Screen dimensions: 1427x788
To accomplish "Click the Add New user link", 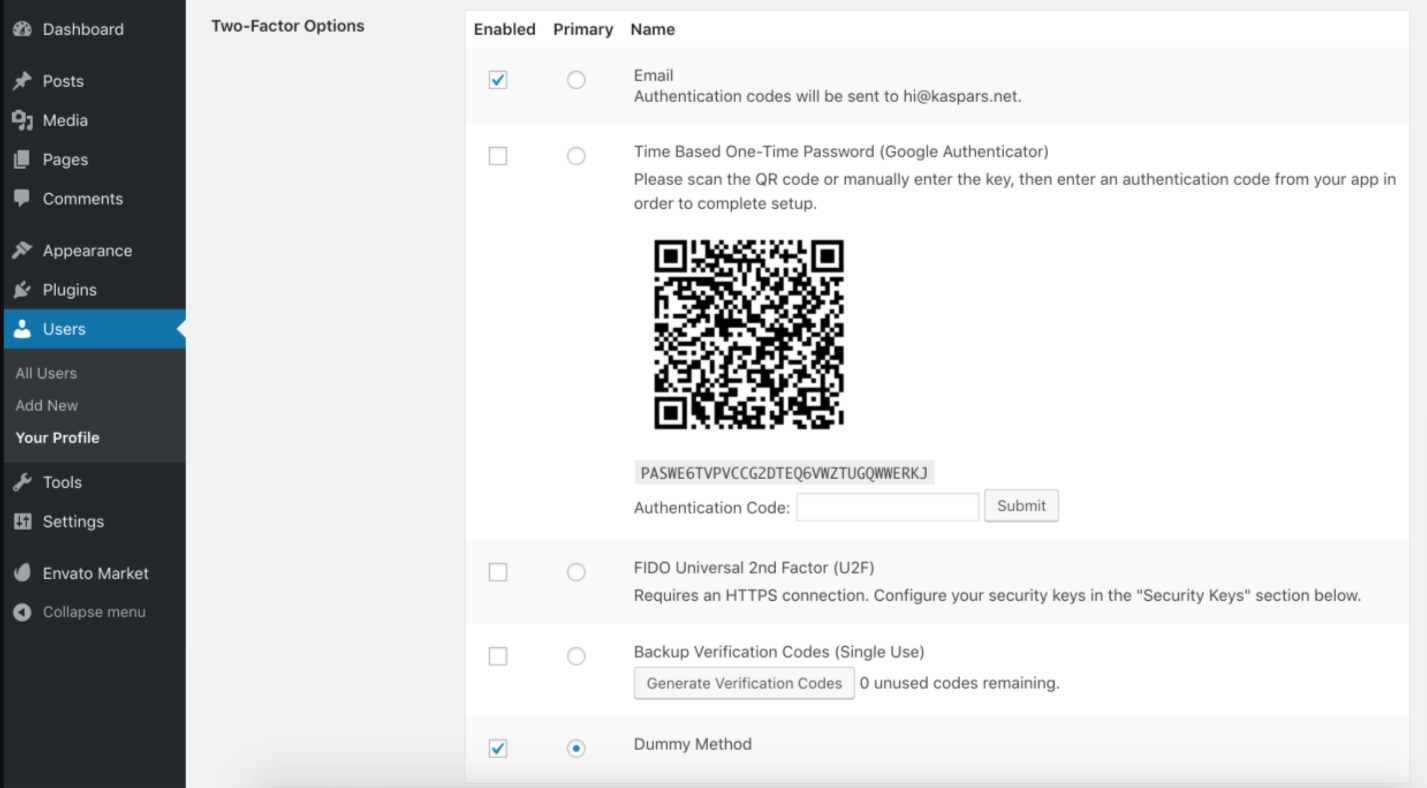I will click(x=46, y=405).
